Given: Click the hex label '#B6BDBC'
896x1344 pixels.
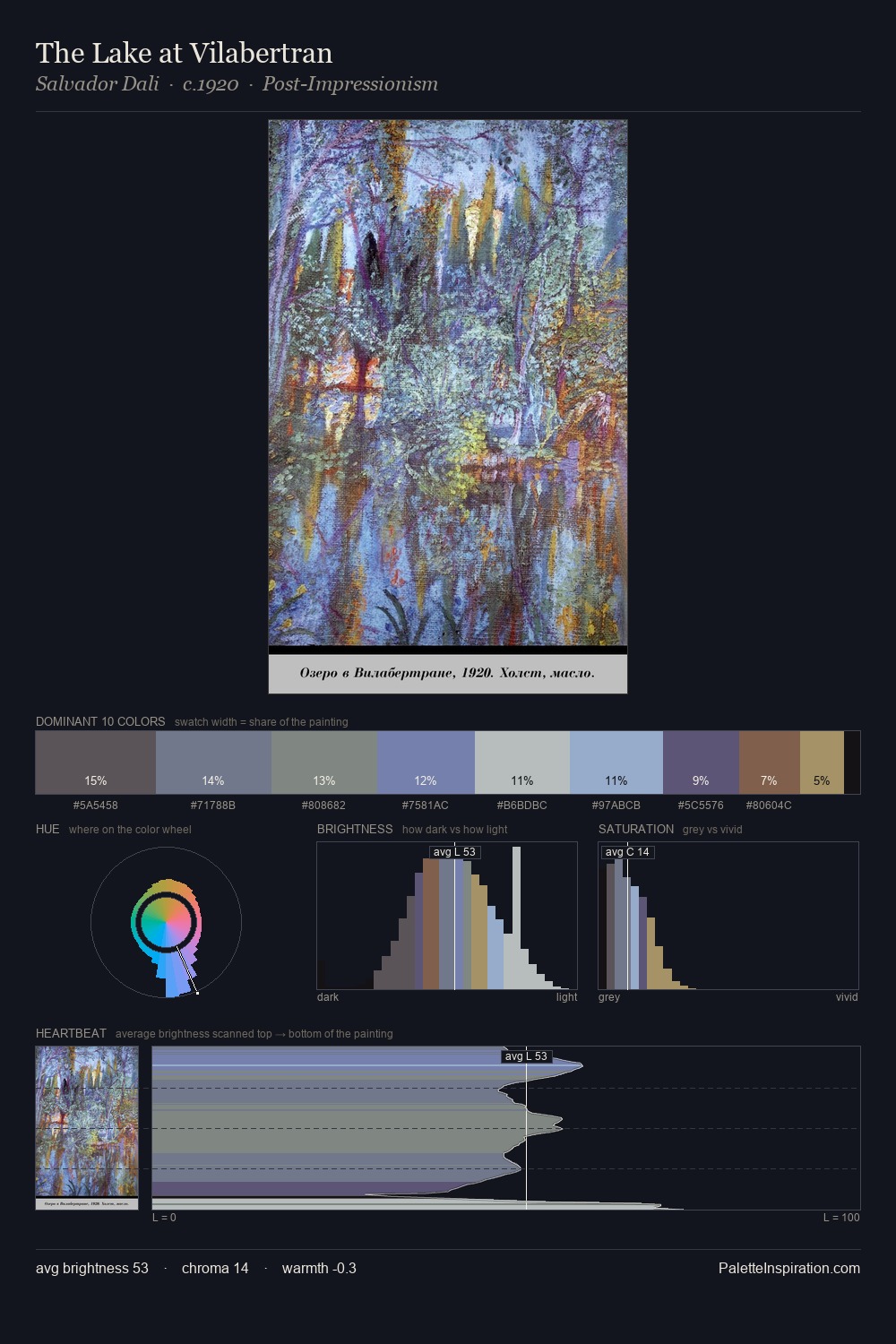Looking at the screenshot, I should [x=522, y=805].
